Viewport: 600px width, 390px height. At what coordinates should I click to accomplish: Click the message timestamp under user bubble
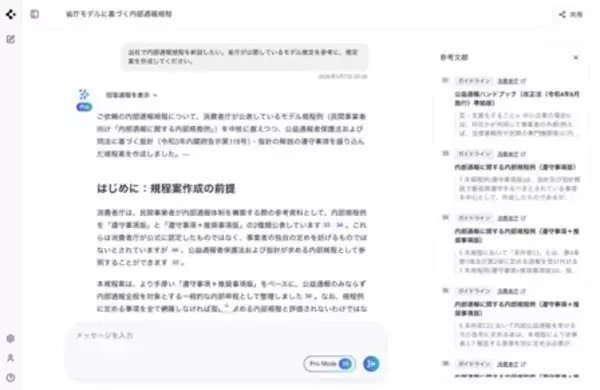pos(342,77)
